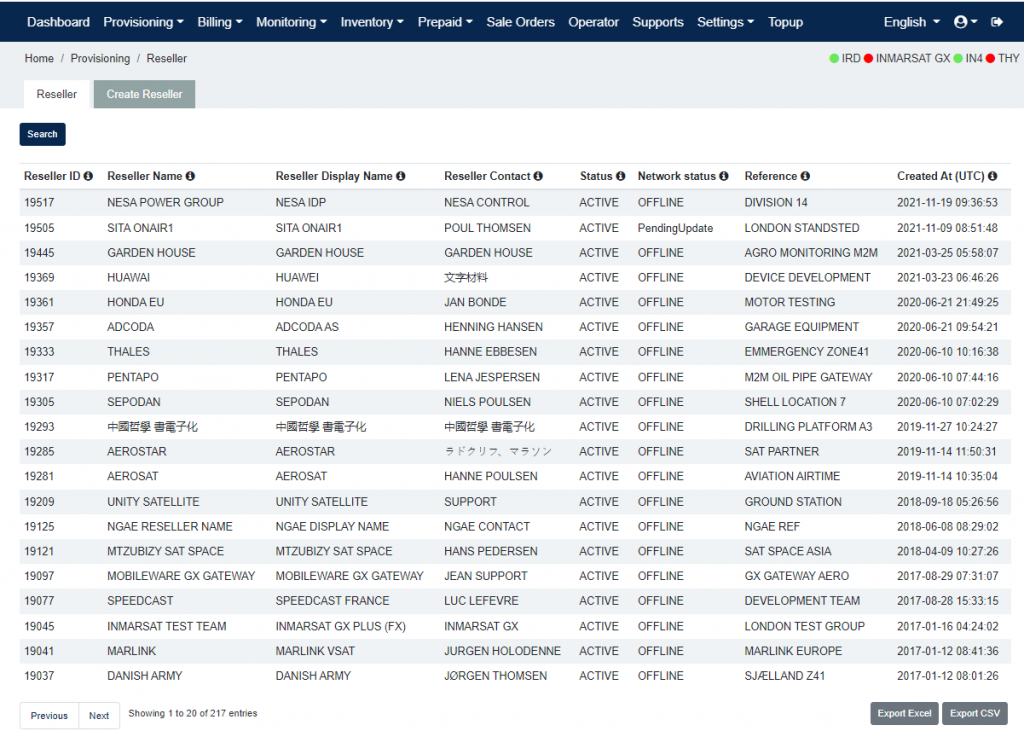Viewport: 1024px width, 731px height.
Task: Expand the Billing dropdown menu
Action: [219, 22]
